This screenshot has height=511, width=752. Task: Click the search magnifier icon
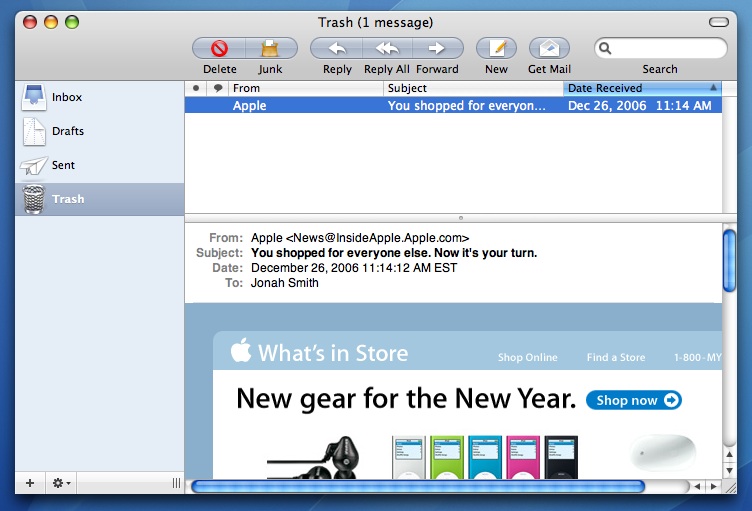click(605, 48)
